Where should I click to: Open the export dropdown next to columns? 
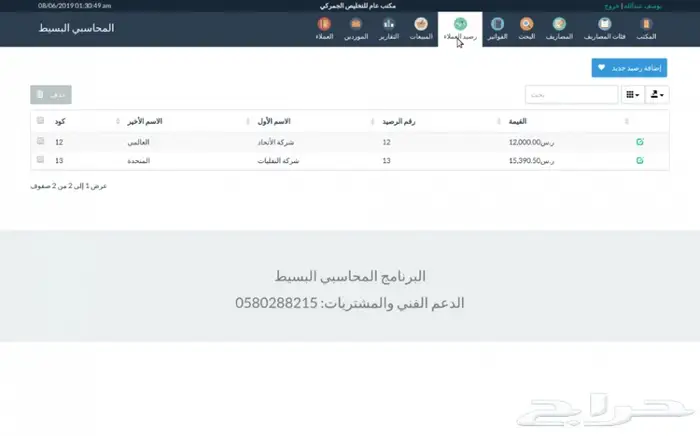point(657,95)
